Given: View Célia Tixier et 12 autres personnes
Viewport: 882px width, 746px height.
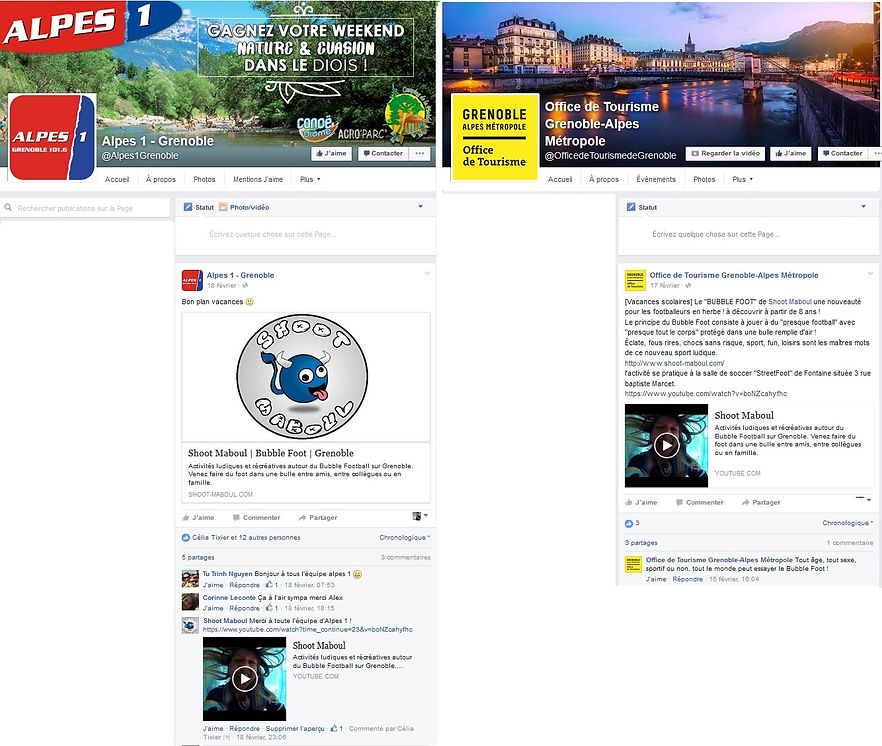Looking at the screenshot, I should coord(246,537).
